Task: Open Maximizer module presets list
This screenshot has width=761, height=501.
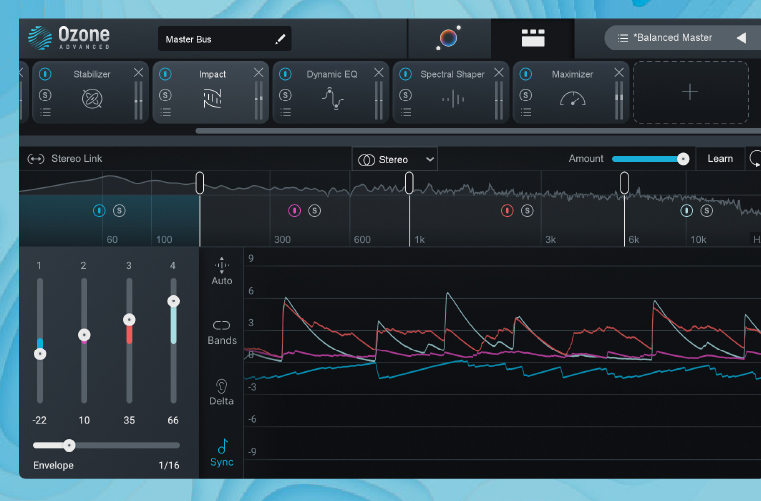Action: pyautogui.click(x=526, y=113)
